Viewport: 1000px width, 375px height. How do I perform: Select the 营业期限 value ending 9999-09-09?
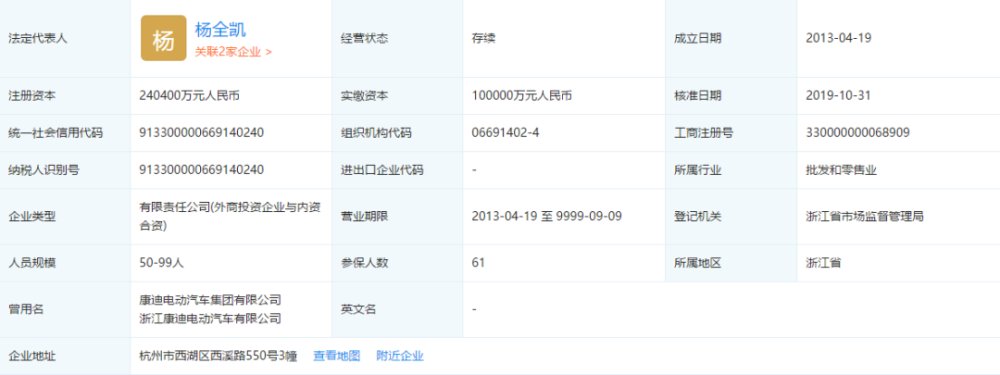(547, 216)
